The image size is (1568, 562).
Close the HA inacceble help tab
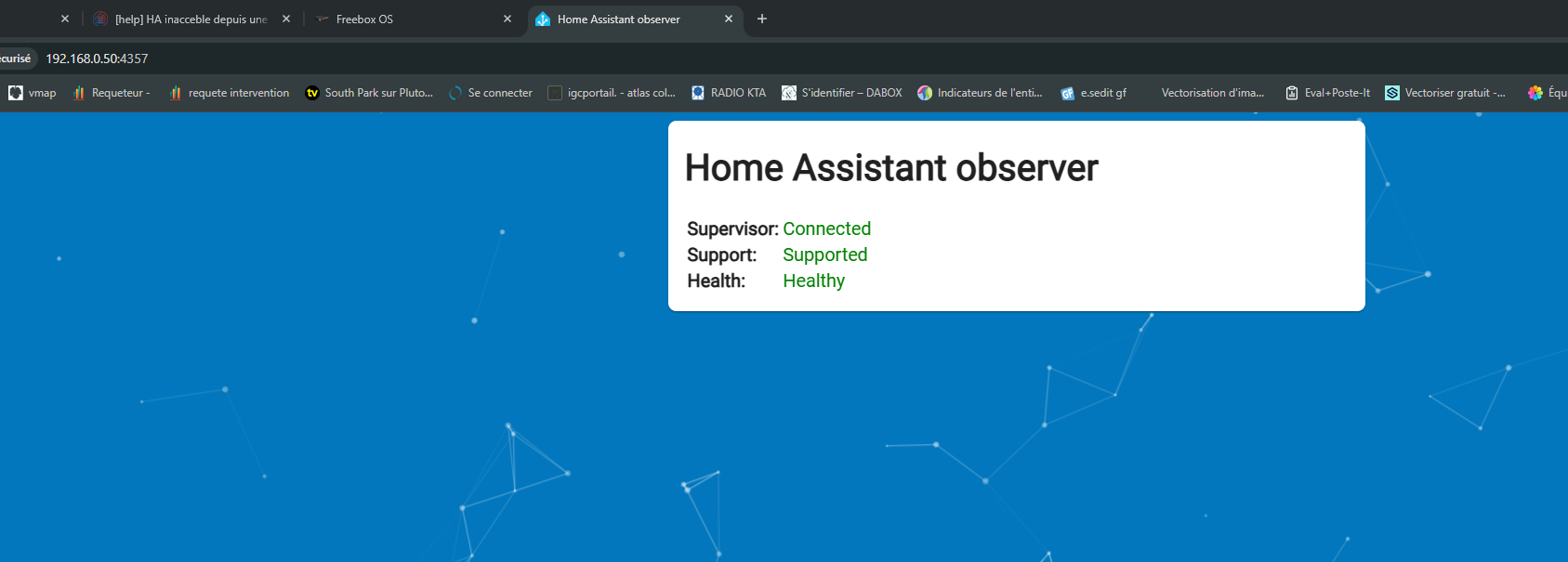point(286,19)
